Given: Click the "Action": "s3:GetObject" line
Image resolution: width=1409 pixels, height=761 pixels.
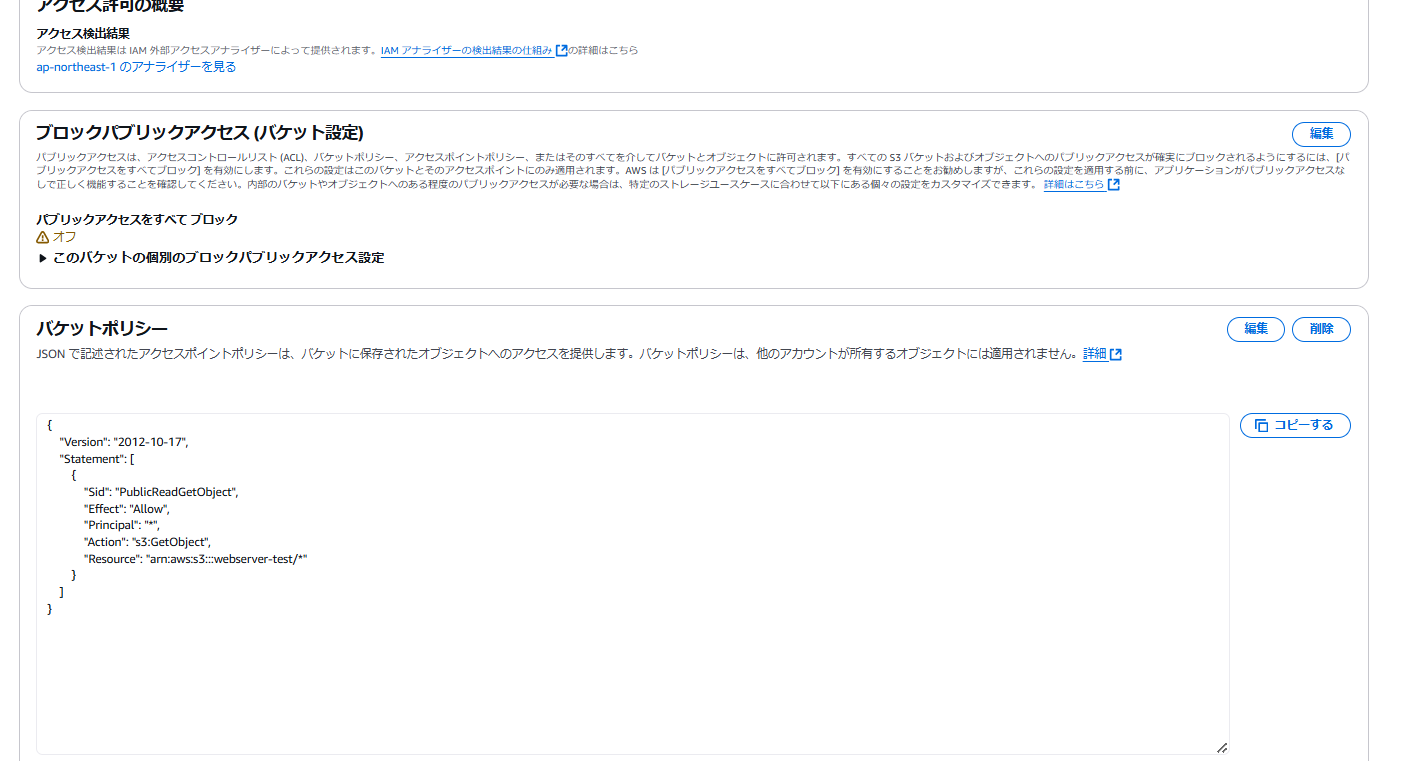Looking at the screenshot, I should pos(147,542).
